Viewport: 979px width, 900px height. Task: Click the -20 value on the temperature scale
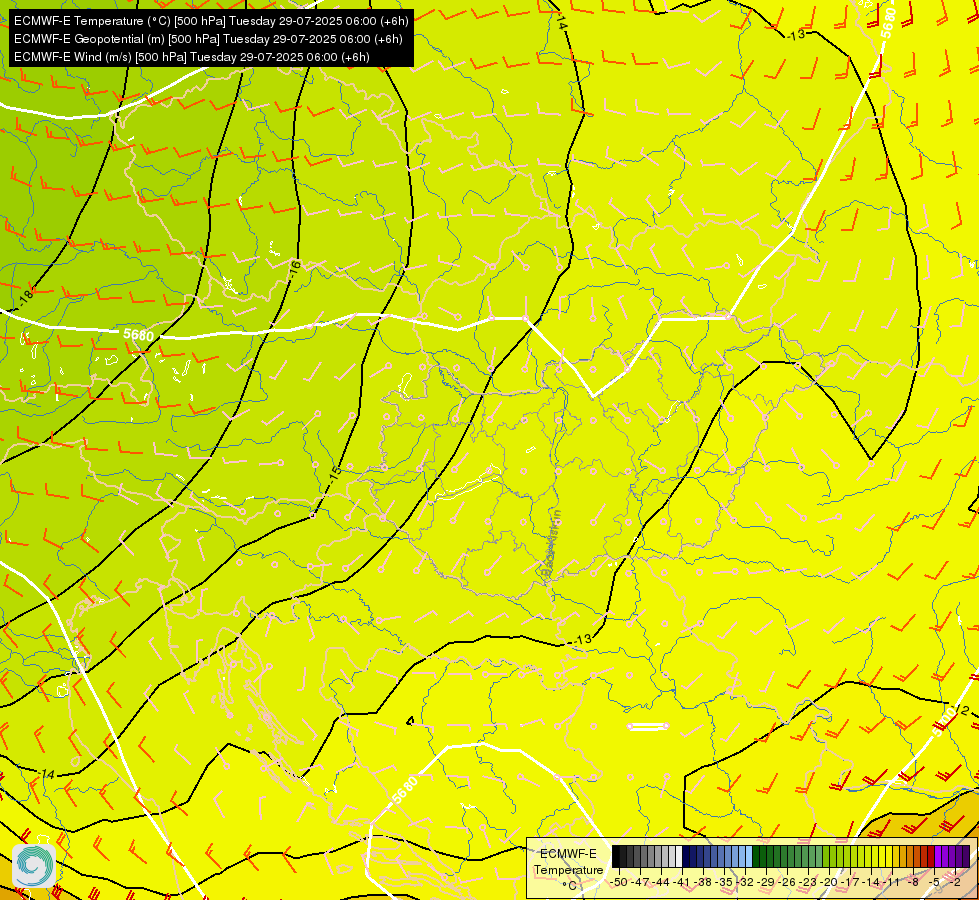pos(829,882)
